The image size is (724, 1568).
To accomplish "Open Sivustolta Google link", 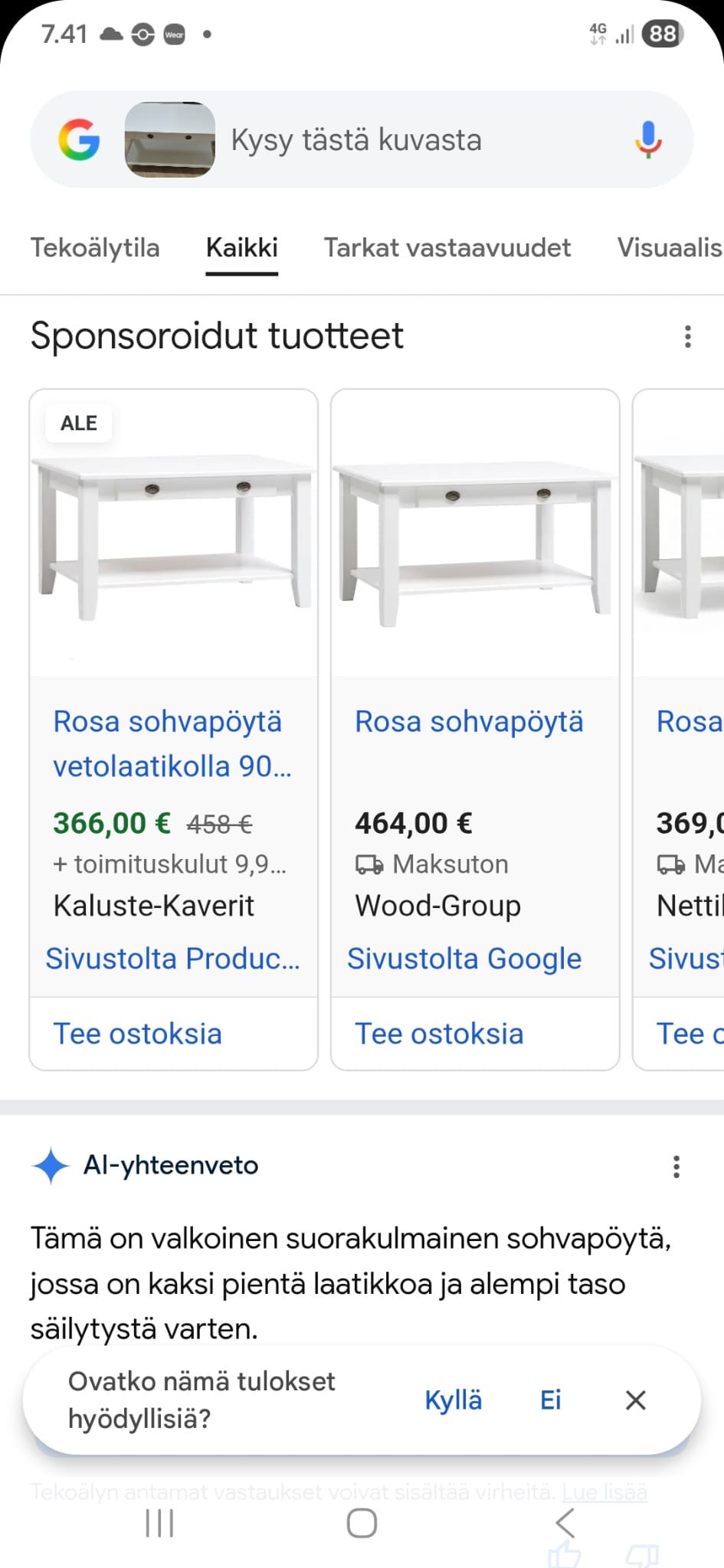I will pyautogui.click(x=464, y=959).
